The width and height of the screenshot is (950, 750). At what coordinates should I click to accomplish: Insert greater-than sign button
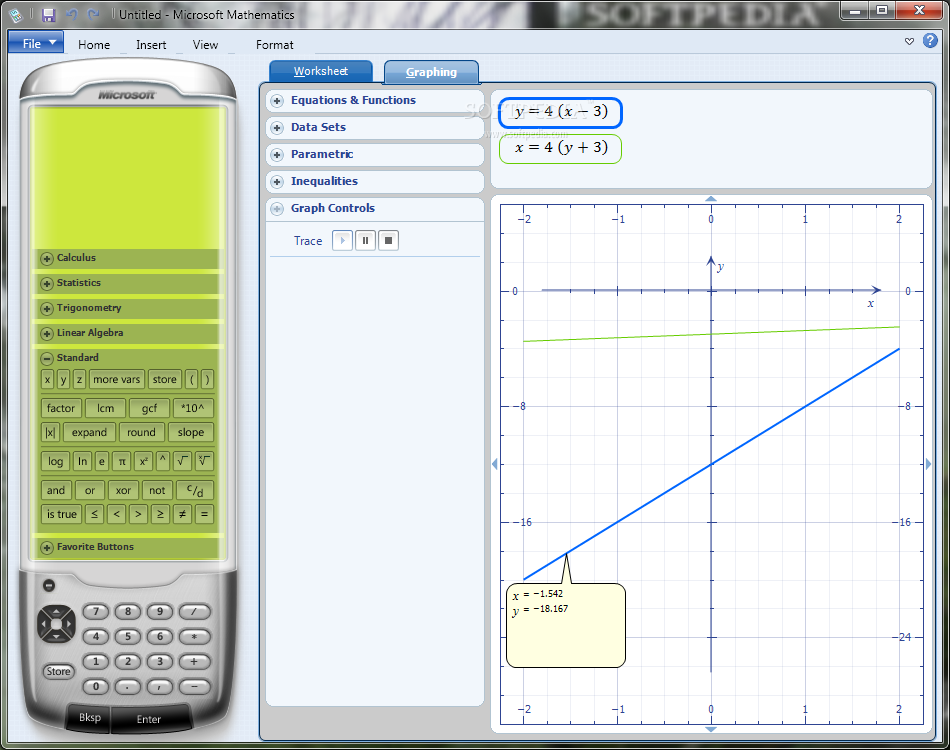(138, 514)
